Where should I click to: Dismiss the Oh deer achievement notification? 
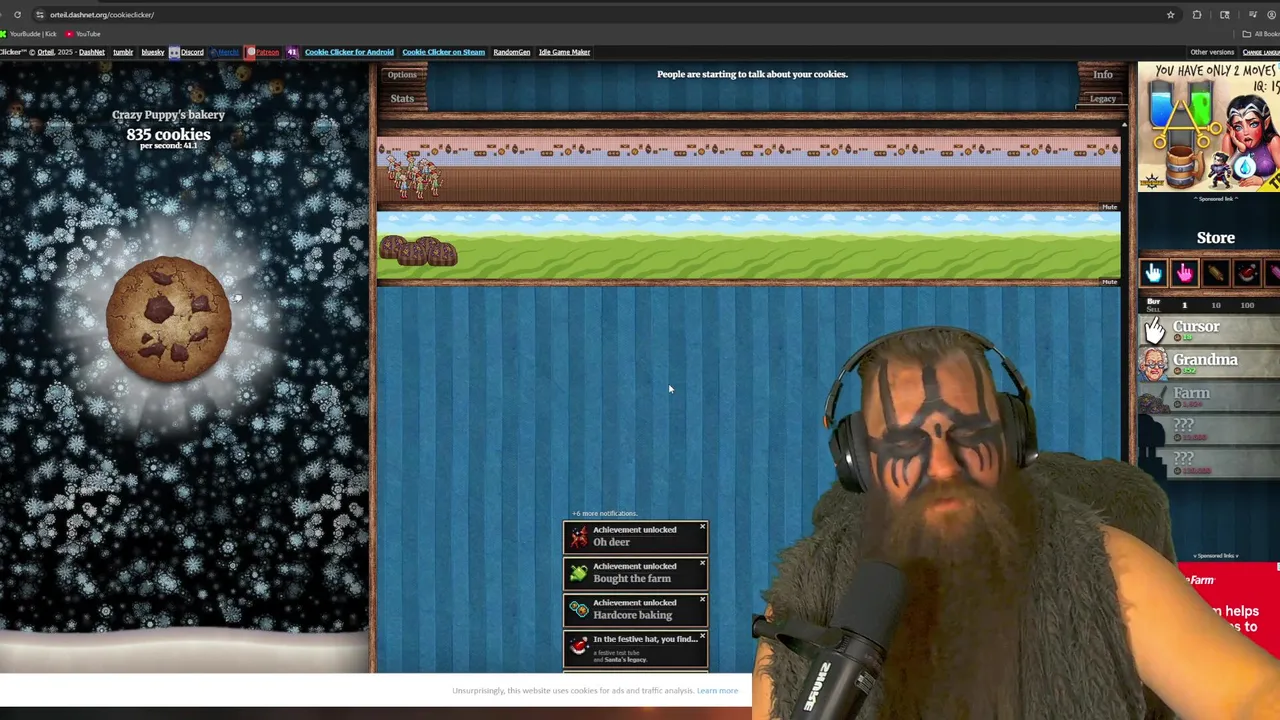point(702,527)
